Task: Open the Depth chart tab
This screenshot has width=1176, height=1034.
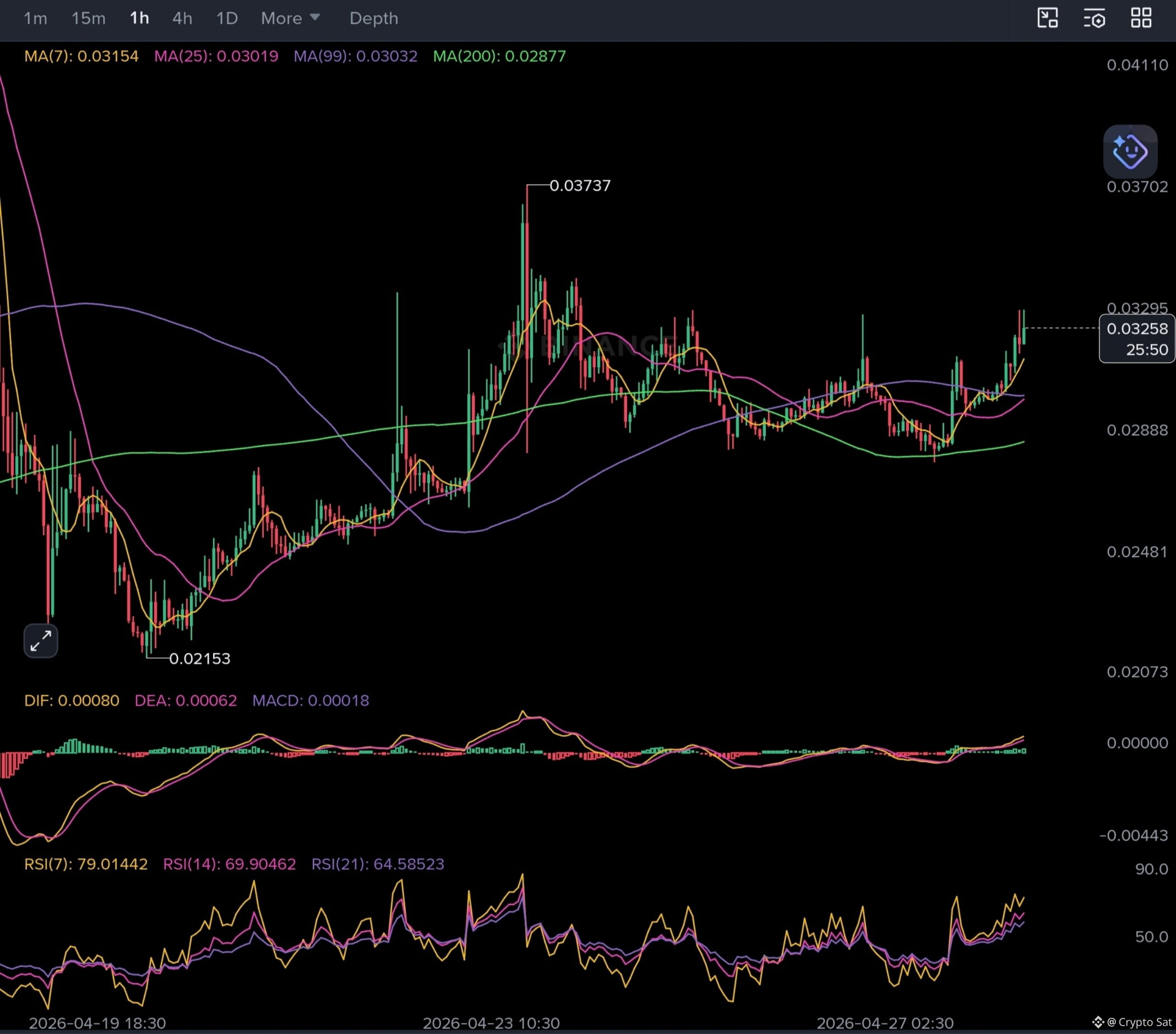Action: (x=374, y=18)
